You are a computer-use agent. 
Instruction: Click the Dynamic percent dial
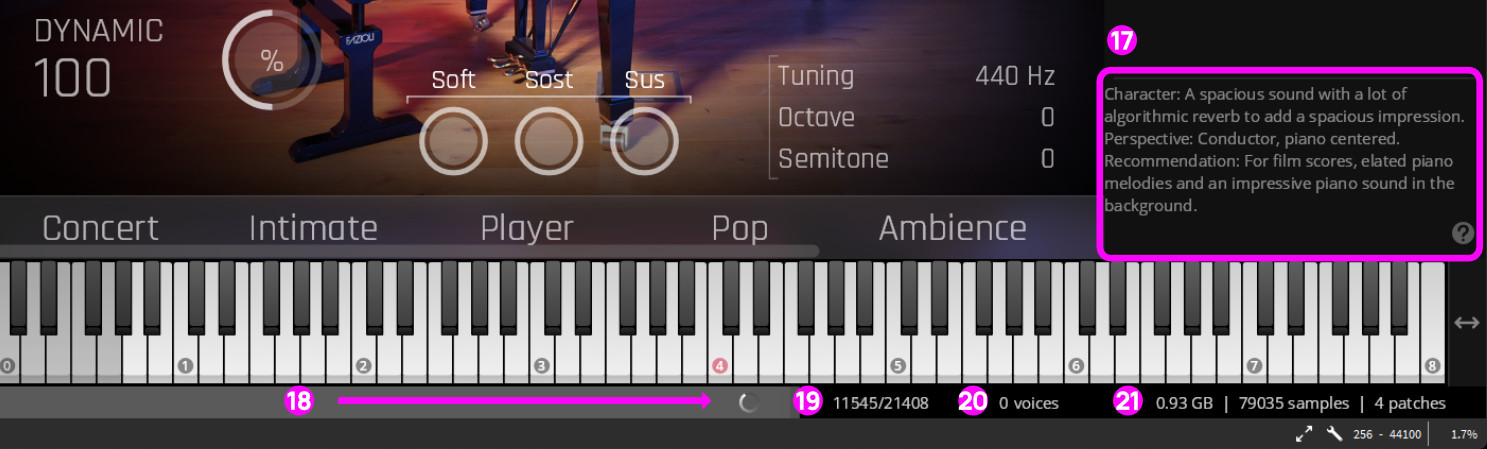click(x=271, y=61)
